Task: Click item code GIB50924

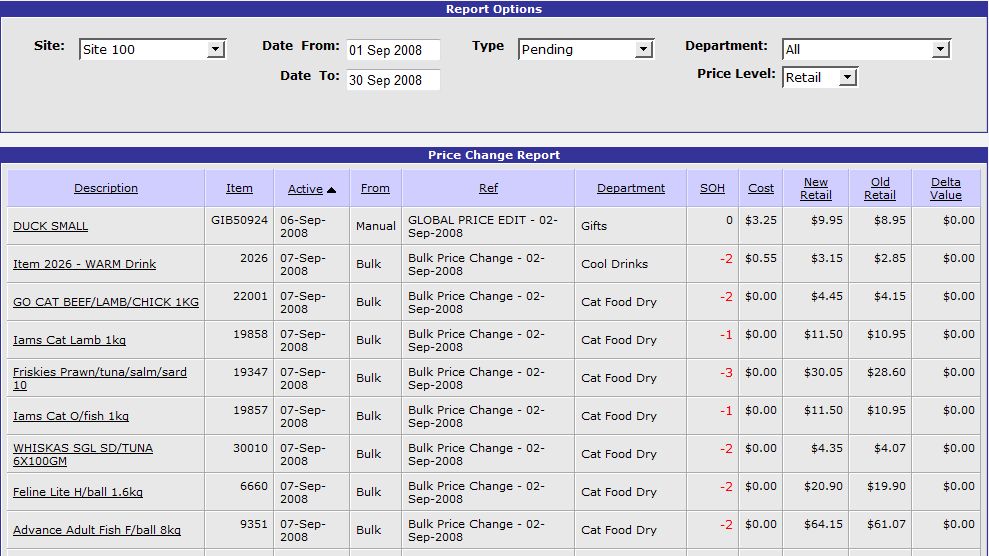Action: click(x=239, y=220)
